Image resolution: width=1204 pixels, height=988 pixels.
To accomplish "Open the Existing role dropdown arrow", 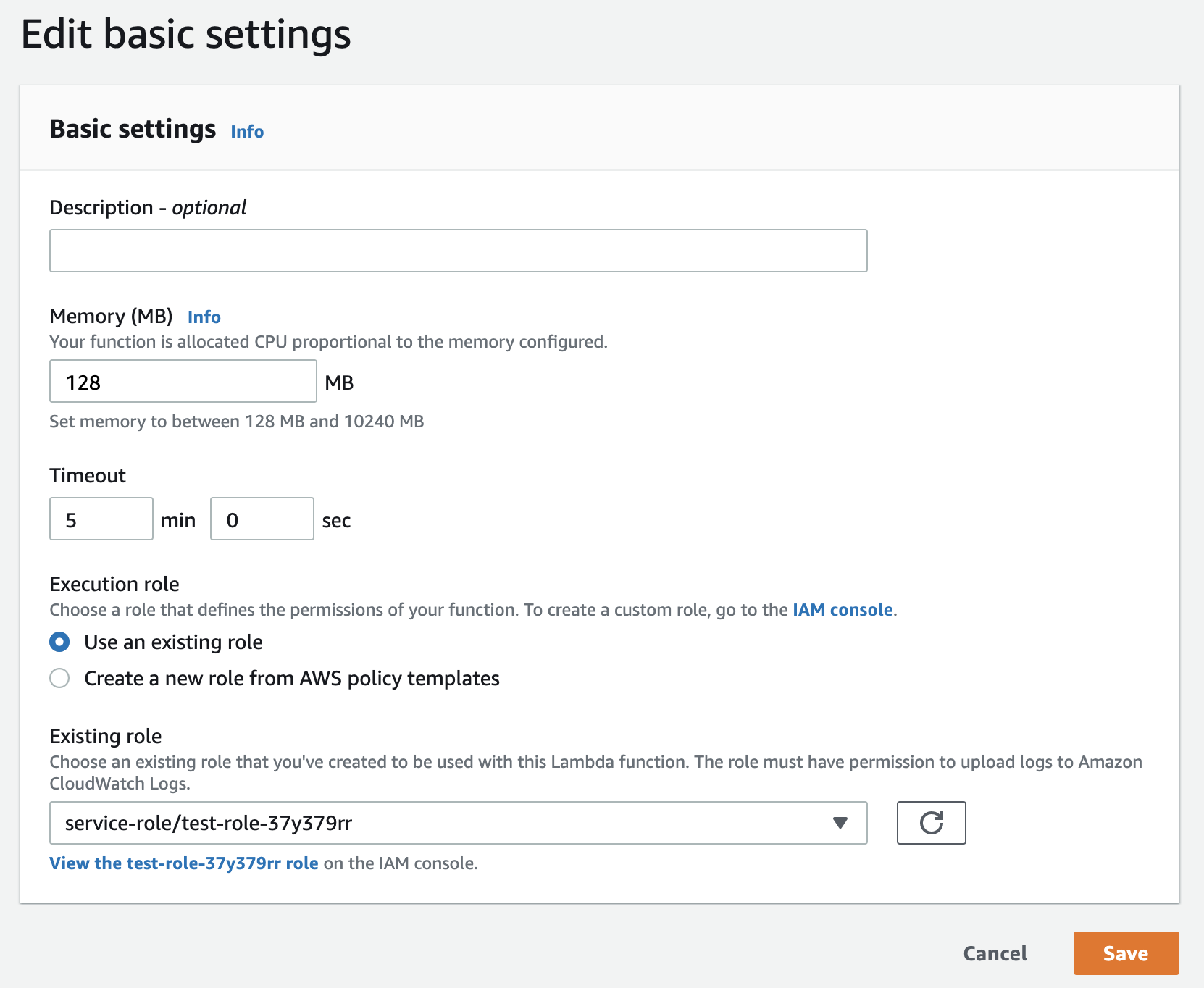I will click(840, 823).
